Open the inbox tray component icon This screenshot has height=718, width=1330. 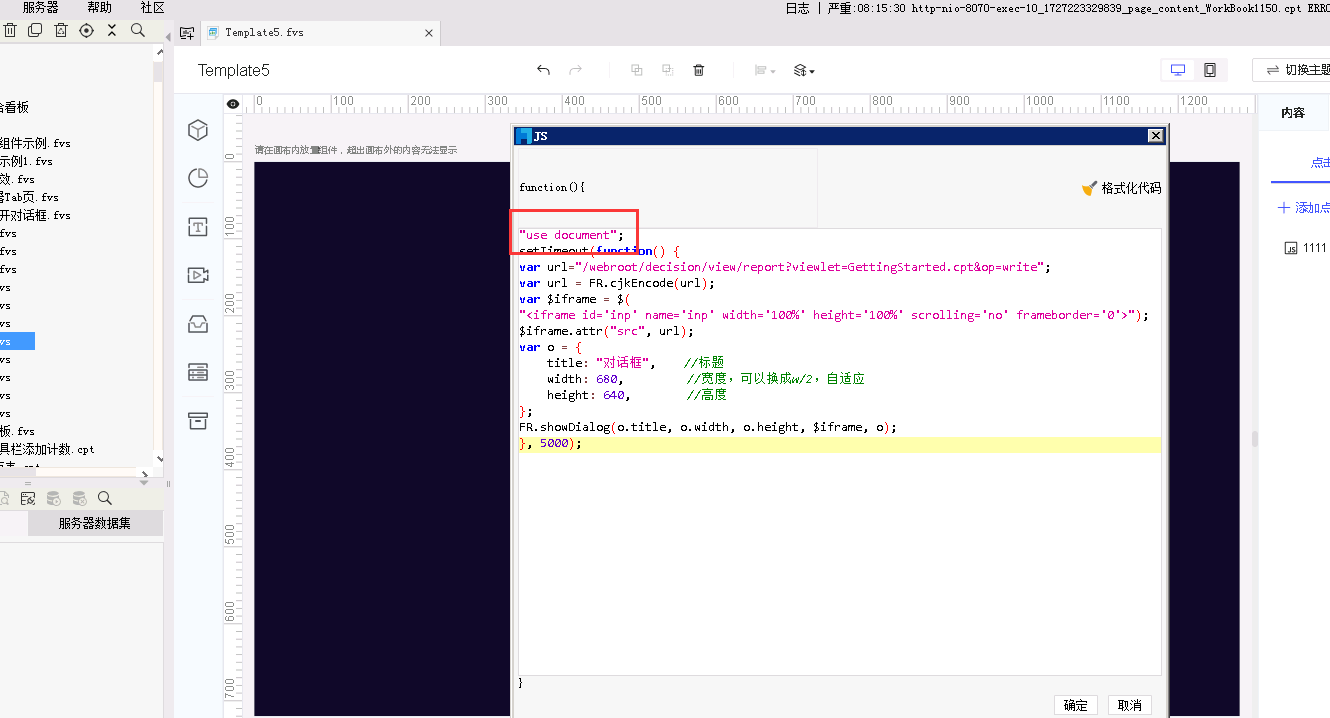[198, 324]
